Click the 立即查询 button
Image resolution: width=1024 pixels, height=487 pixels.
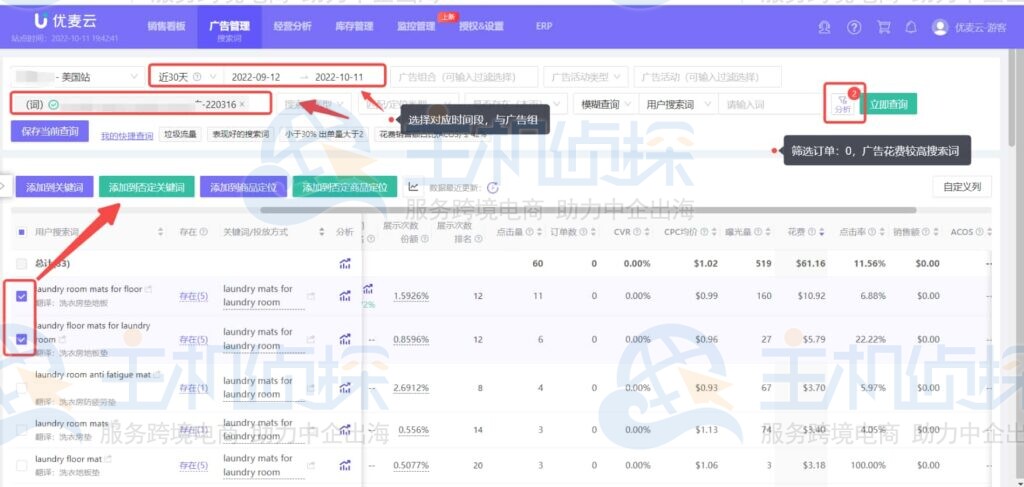(x=888, y=104)
